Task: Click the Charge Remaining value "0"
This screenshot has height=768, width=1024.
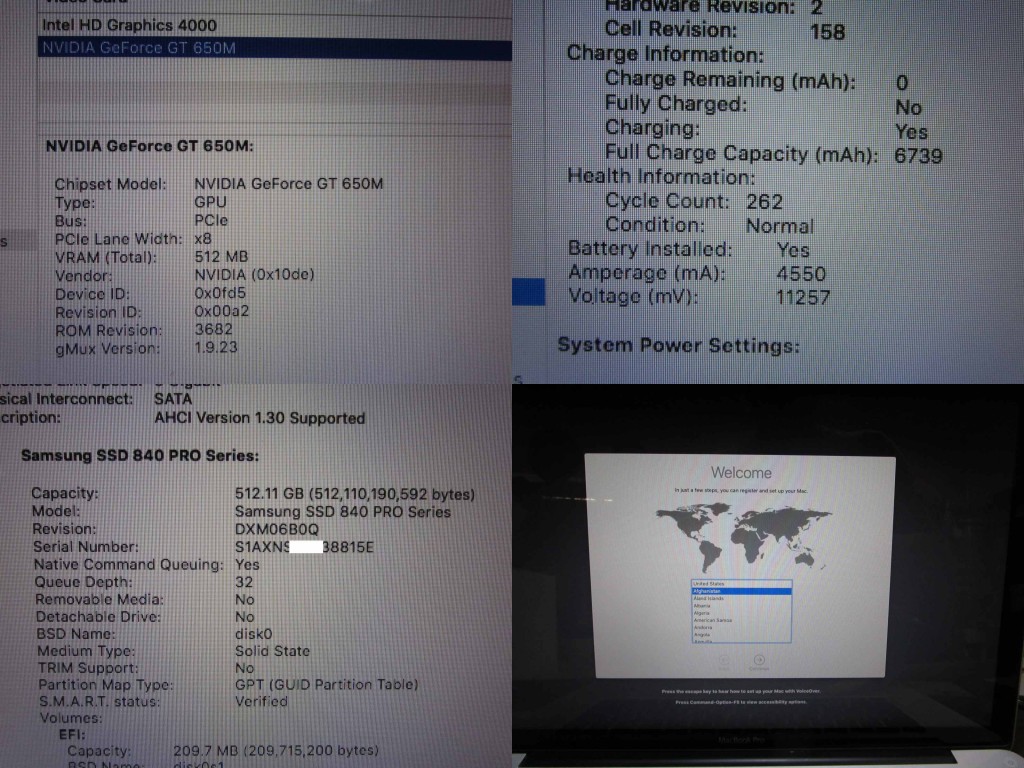Action: tap(902, 83)
